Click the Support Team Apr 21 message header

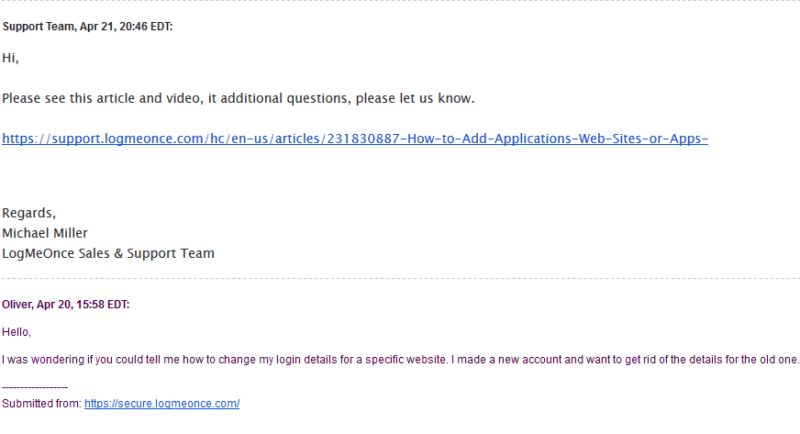tap(88, 27)
